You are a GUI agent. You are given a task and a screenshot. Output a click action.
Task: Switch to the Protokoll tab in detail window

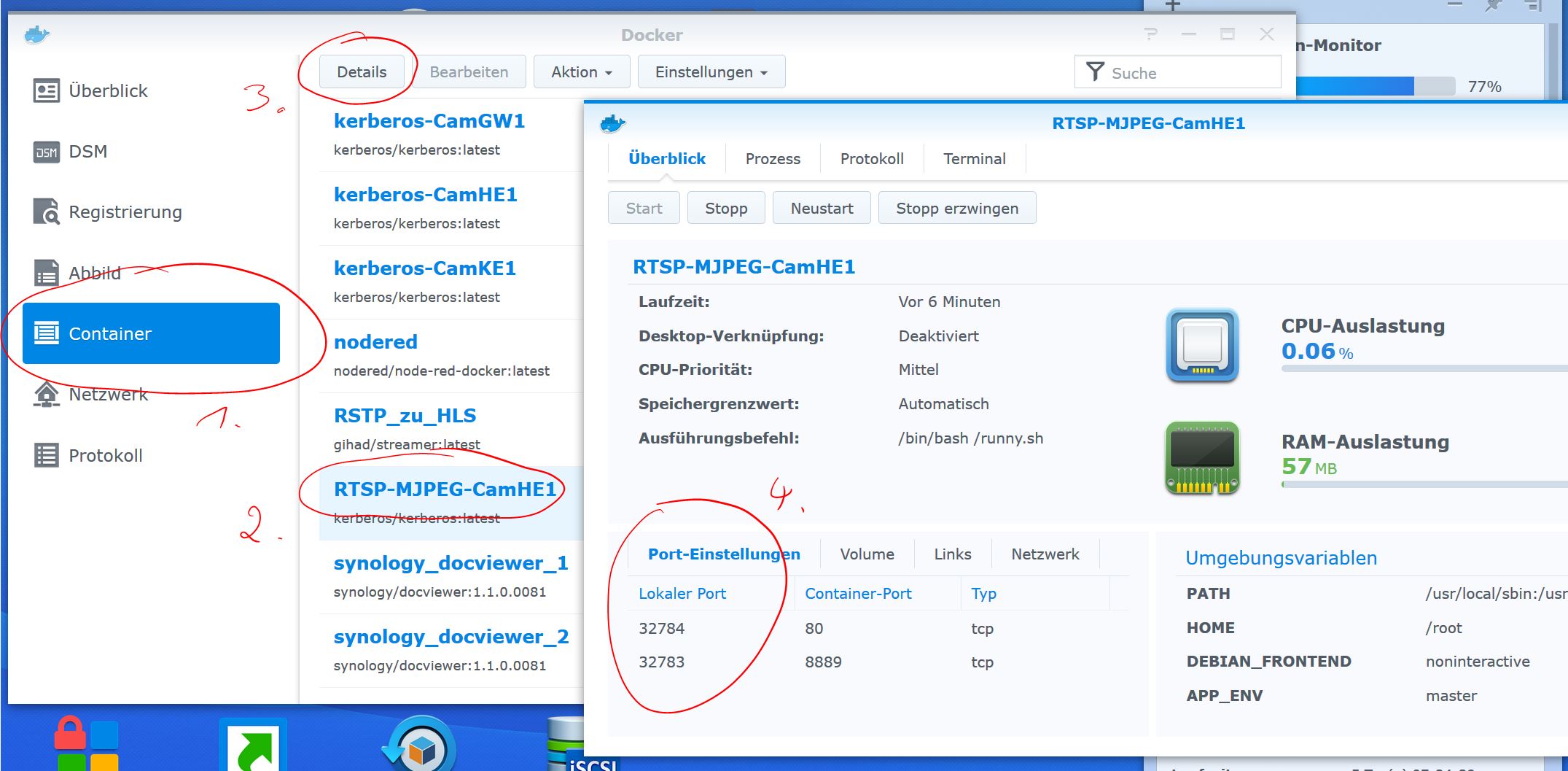[x=872, y=158]
